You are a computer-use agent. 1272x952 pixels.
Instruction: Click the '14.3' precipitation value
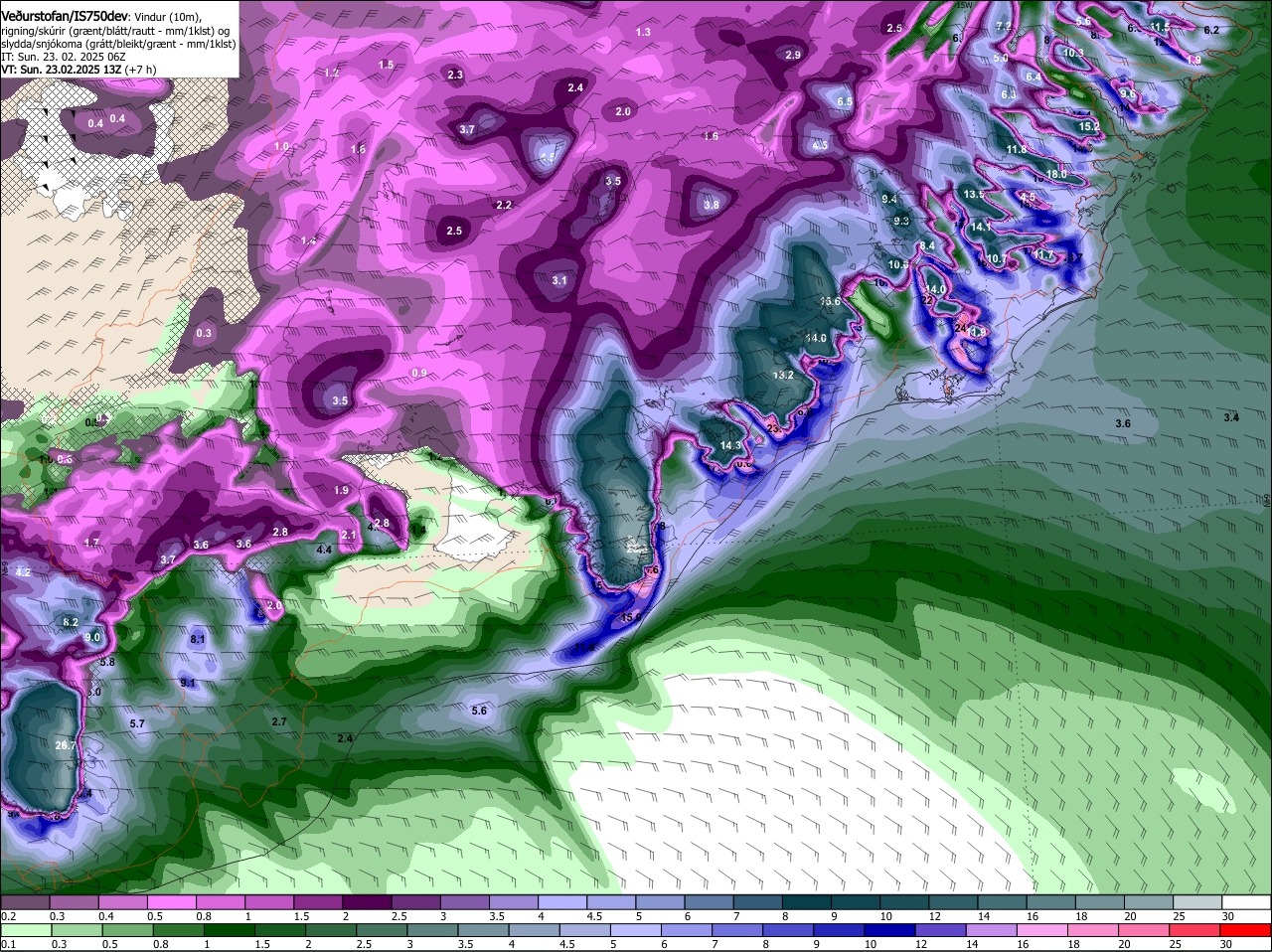tap(731, 446)
